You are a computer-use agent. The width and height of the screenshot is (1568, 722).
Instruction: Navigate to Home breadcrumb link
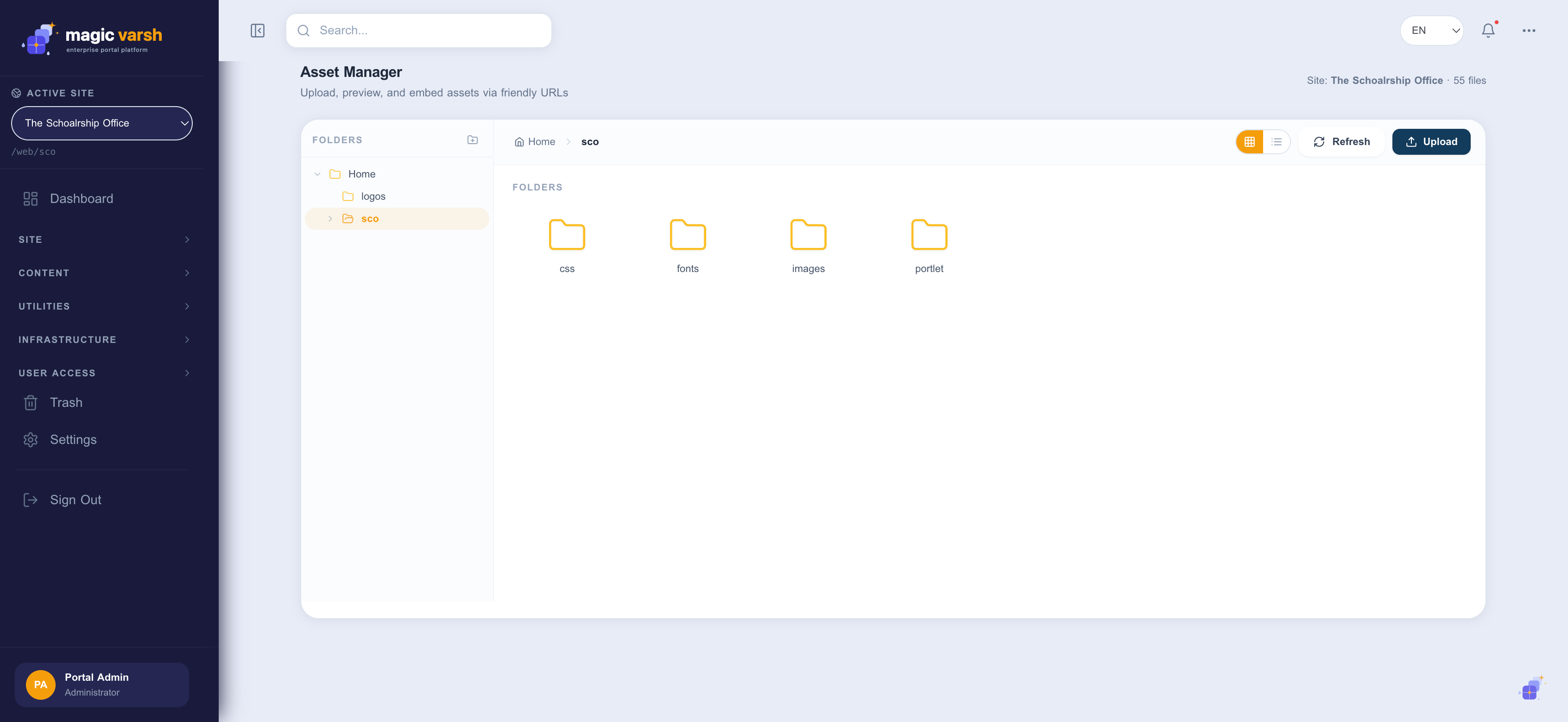534,142
